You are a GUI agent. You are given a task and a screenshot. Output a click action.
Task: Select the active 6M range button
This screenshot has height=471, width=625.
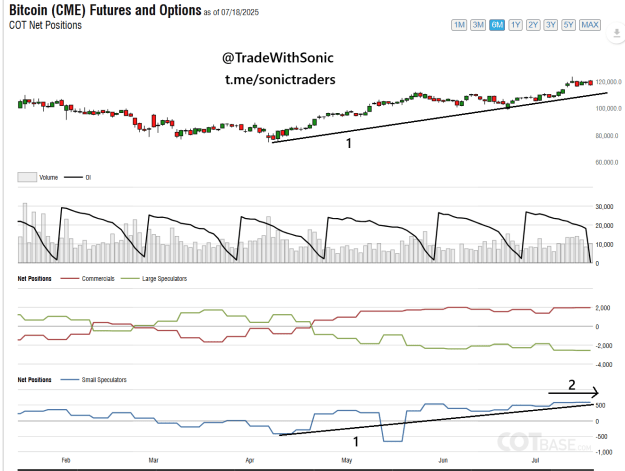click(497, 25)
